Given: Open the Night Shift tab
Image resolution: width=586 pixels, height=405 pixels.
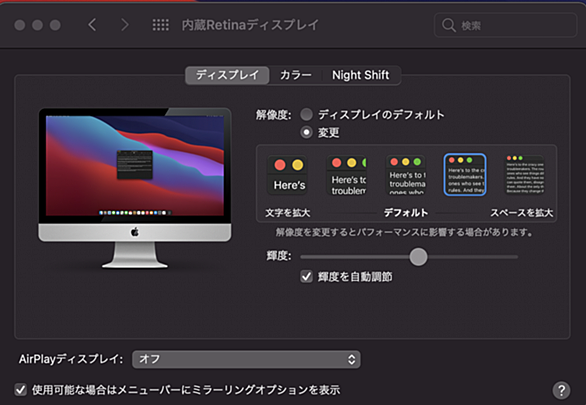Looking at the screenshot, I should 361,75.
